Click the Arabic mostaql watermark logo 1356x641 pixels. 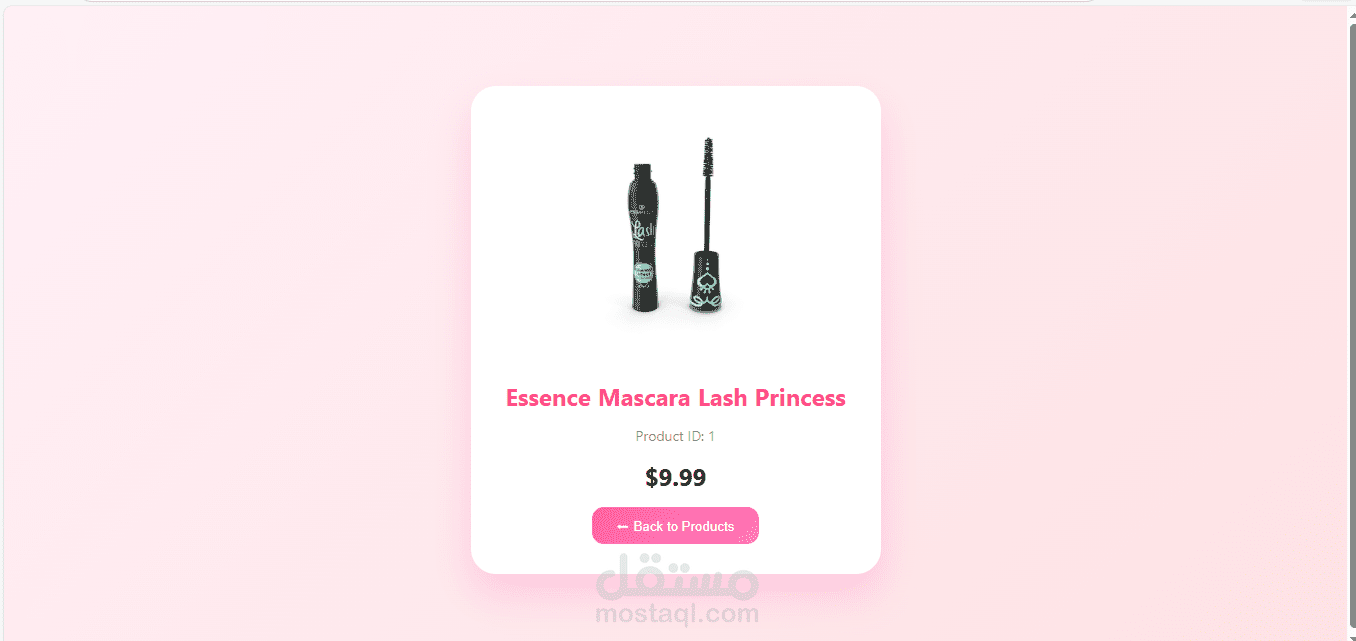pyautogui.click(x=677, y=577)
